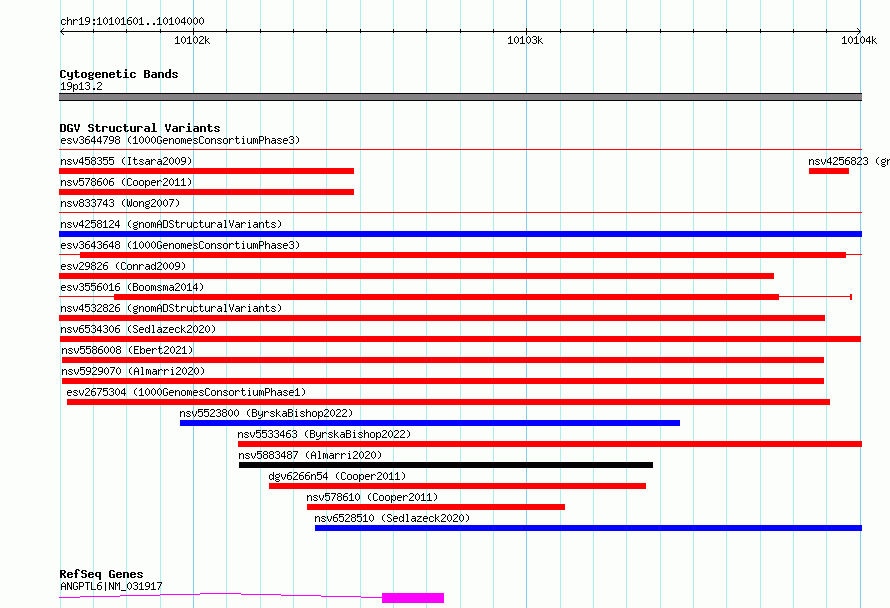
Task: Open variant nsv833743 (Wong2007) label
Action: tap(120, 203)
